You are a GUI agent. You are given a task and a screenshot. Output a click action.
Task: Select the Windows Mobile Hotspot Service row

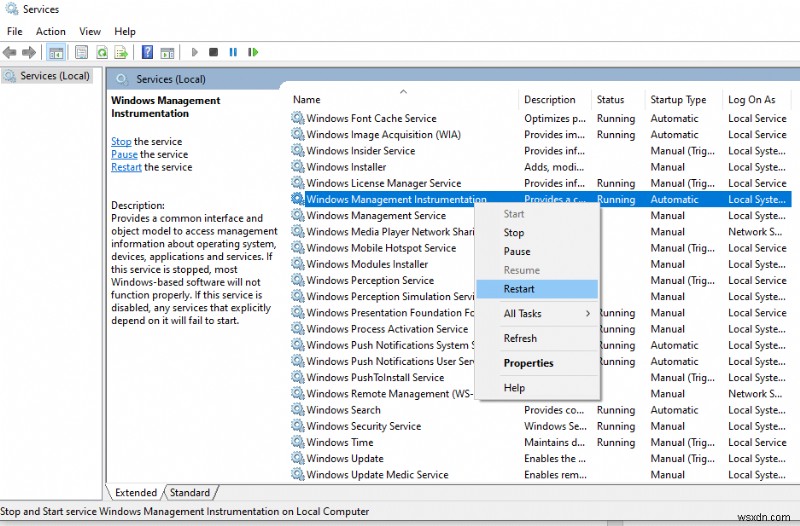pyautogui.click(x=383, y=248)
